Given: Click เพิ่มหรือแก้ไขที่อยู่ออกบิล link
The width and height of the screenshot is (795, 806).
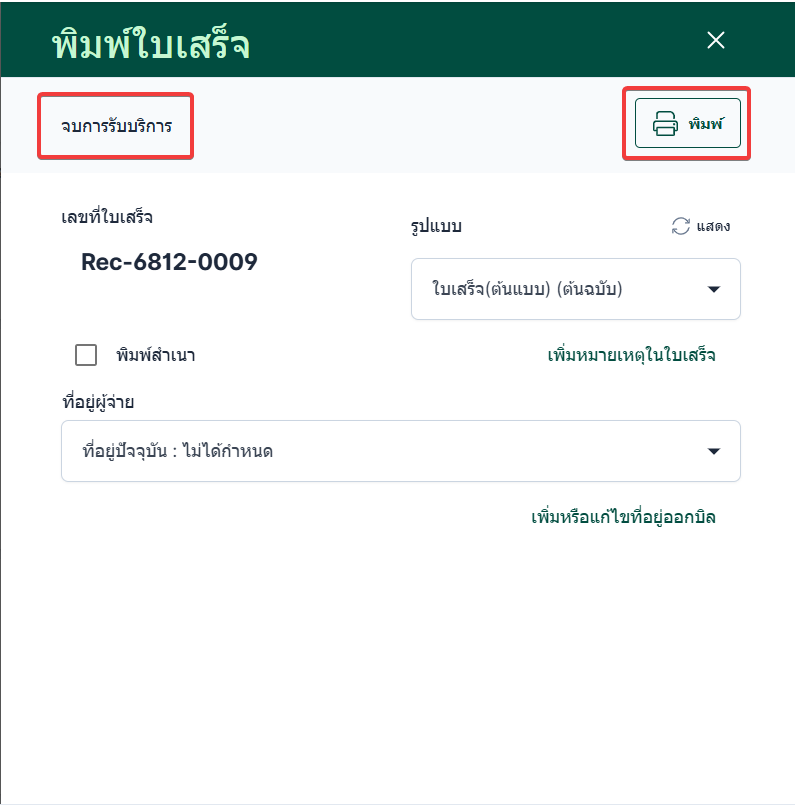Looking at the screenshot, I should point(623,517).
